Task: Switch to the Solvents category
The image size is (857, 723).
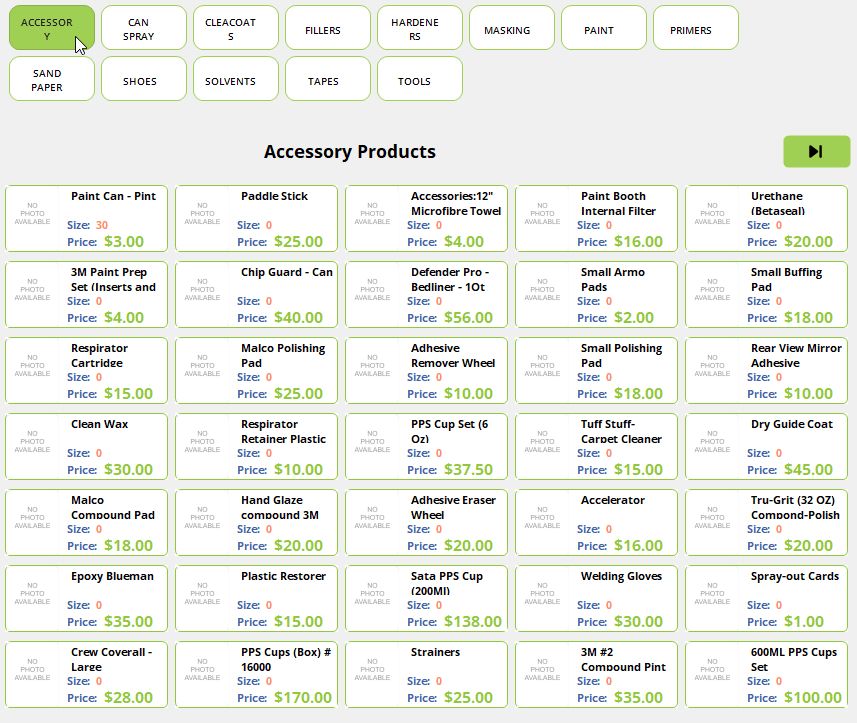Action: click(236, 79)
